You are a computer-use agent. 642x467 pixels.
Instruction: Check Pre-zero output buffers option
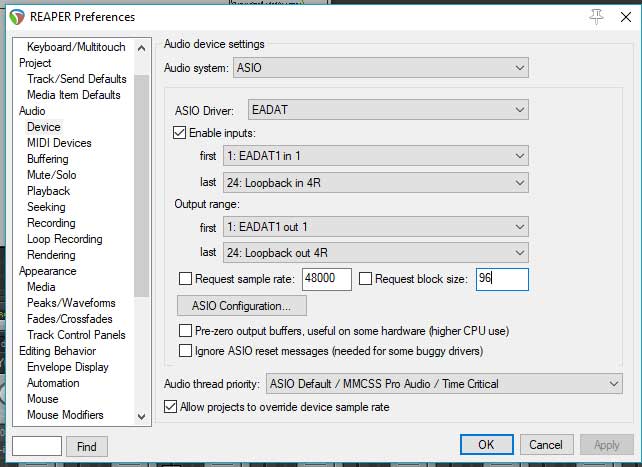pyautogui.click(x=185, y=330)
